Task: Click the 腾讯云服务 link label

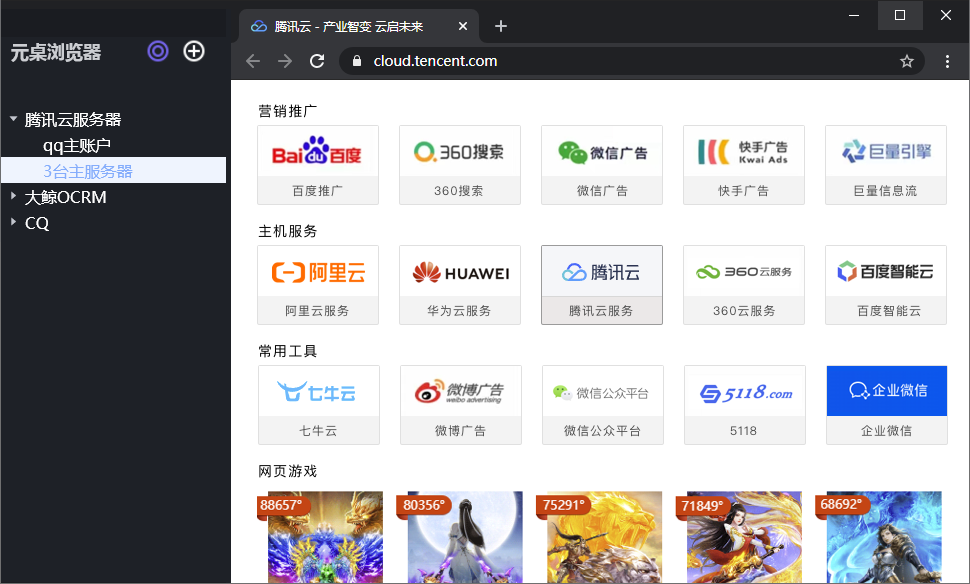Action: click(x=601, y=311)
